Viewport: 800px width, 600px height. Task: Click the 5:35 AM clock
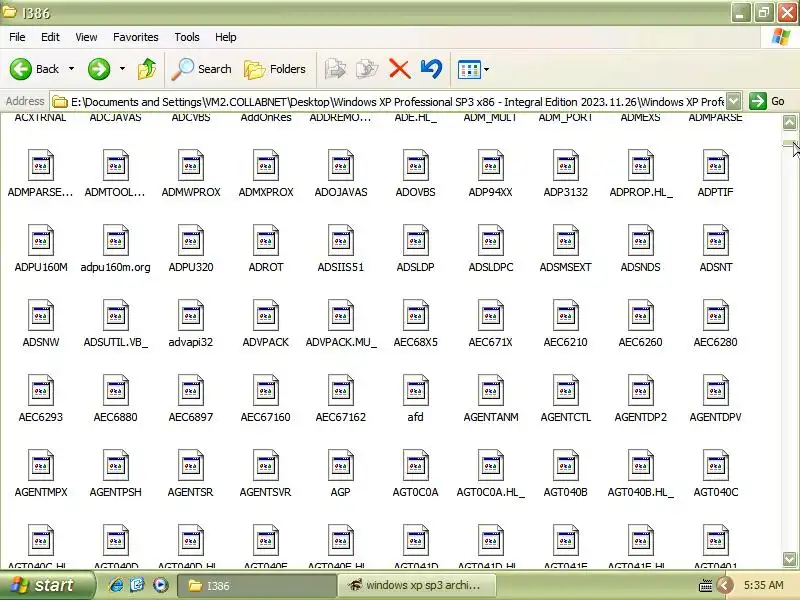[764, 586]
